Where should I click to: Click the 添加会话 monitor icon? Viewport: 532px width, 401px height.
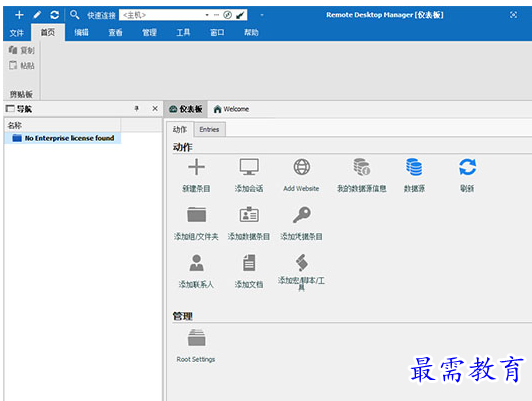coord(249,167)
